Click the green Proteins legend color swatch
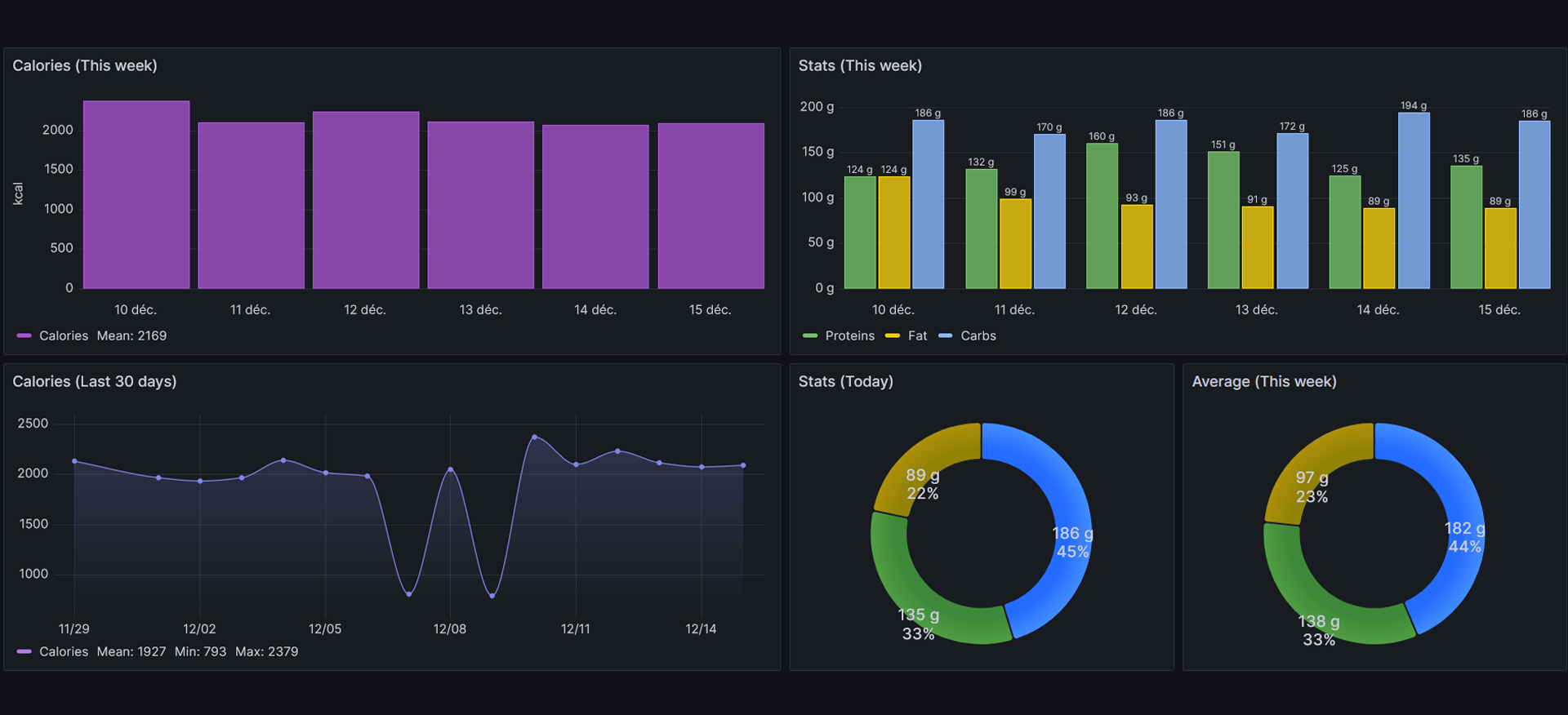The width and height of the screenshot is (1568, 715). pos(810,336)
